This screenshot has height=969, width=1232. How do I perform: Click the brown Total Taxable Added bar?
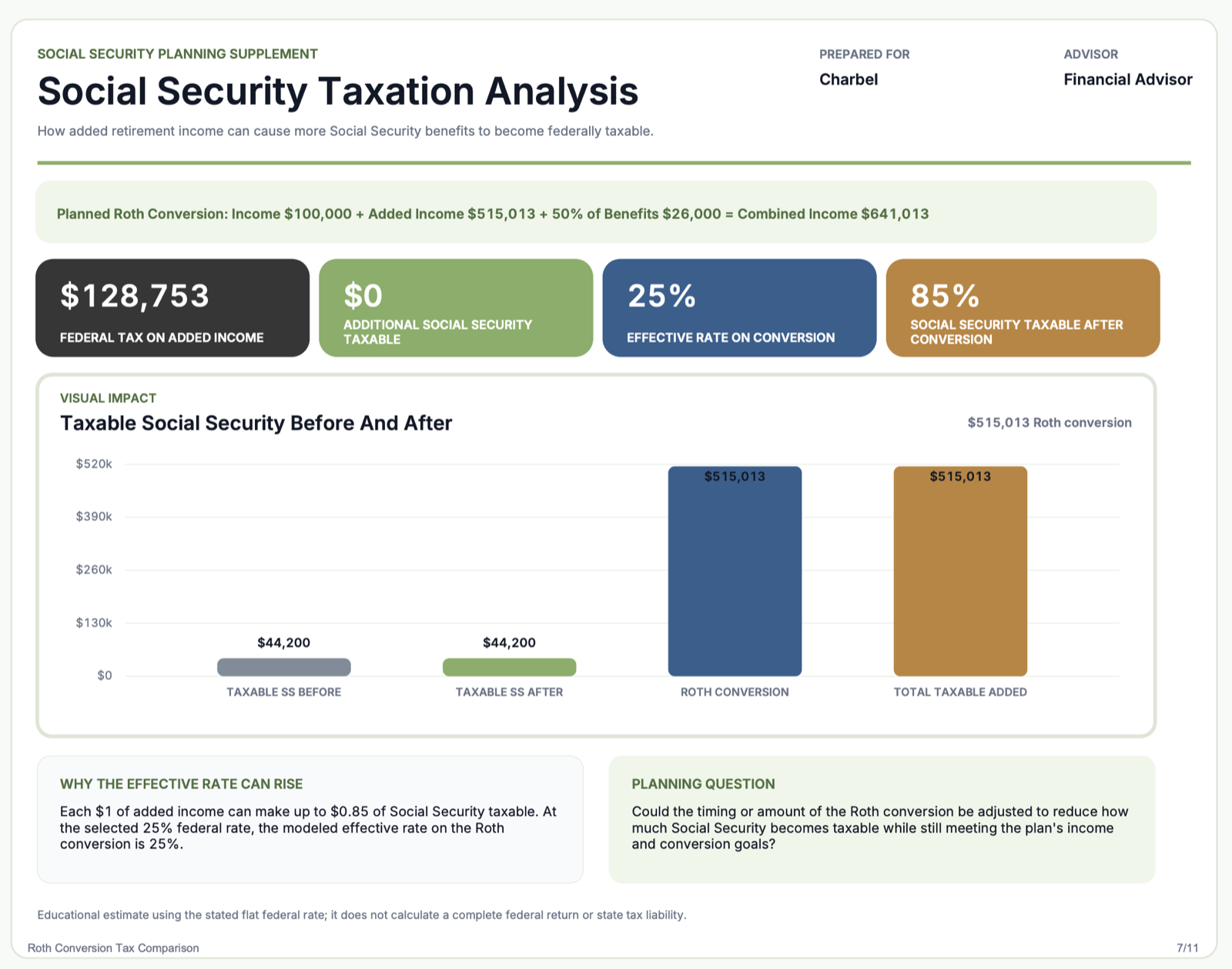pyautogui.click(x=960, y=572)
